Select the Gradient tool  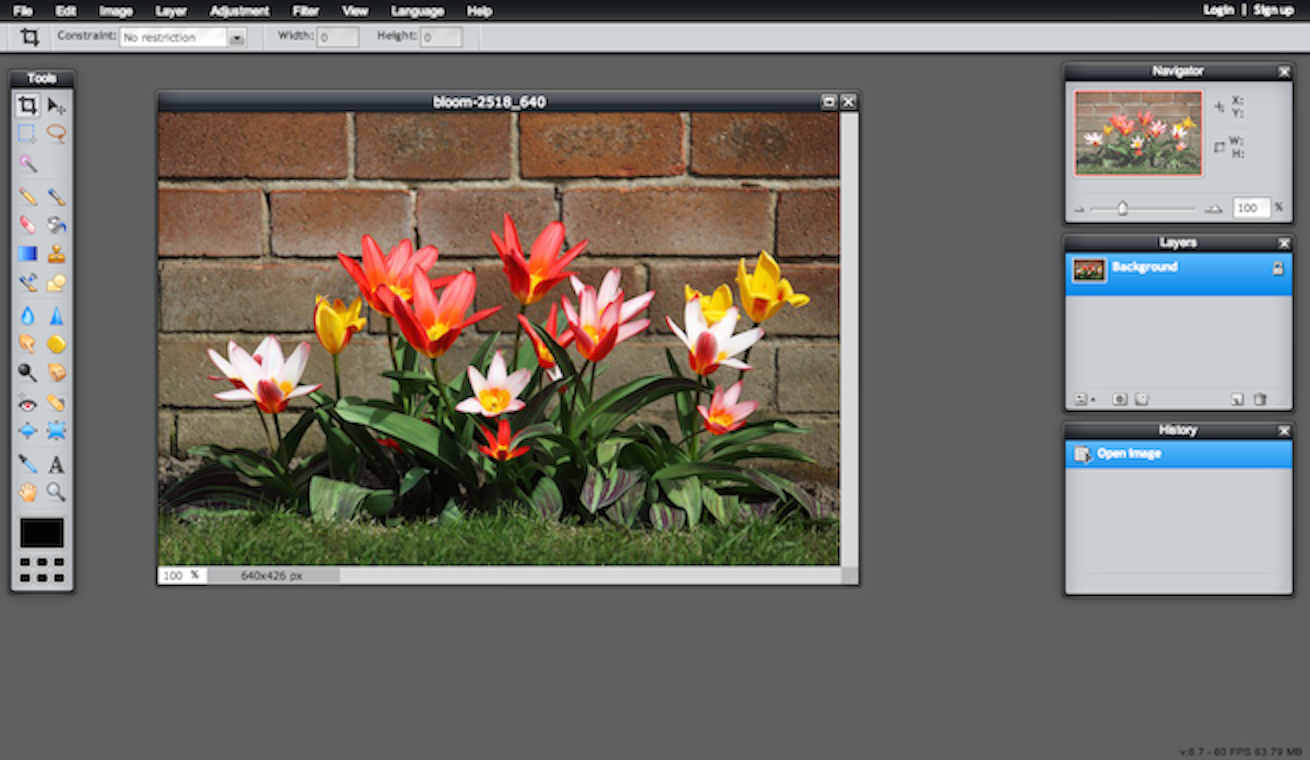tap(28, 254)
